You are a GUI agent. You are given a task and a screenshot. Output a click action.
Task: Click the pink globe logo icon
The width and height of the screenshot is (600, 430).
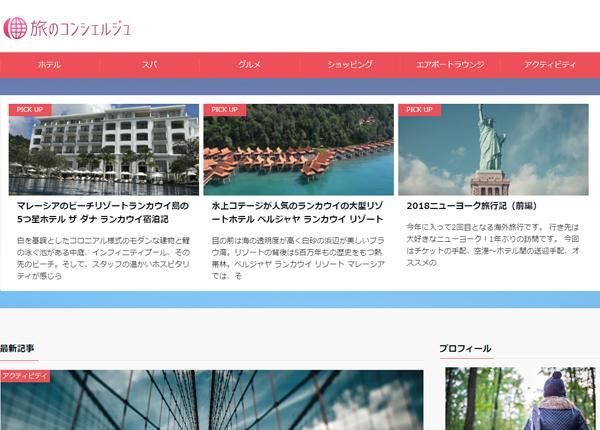(15, 28)
